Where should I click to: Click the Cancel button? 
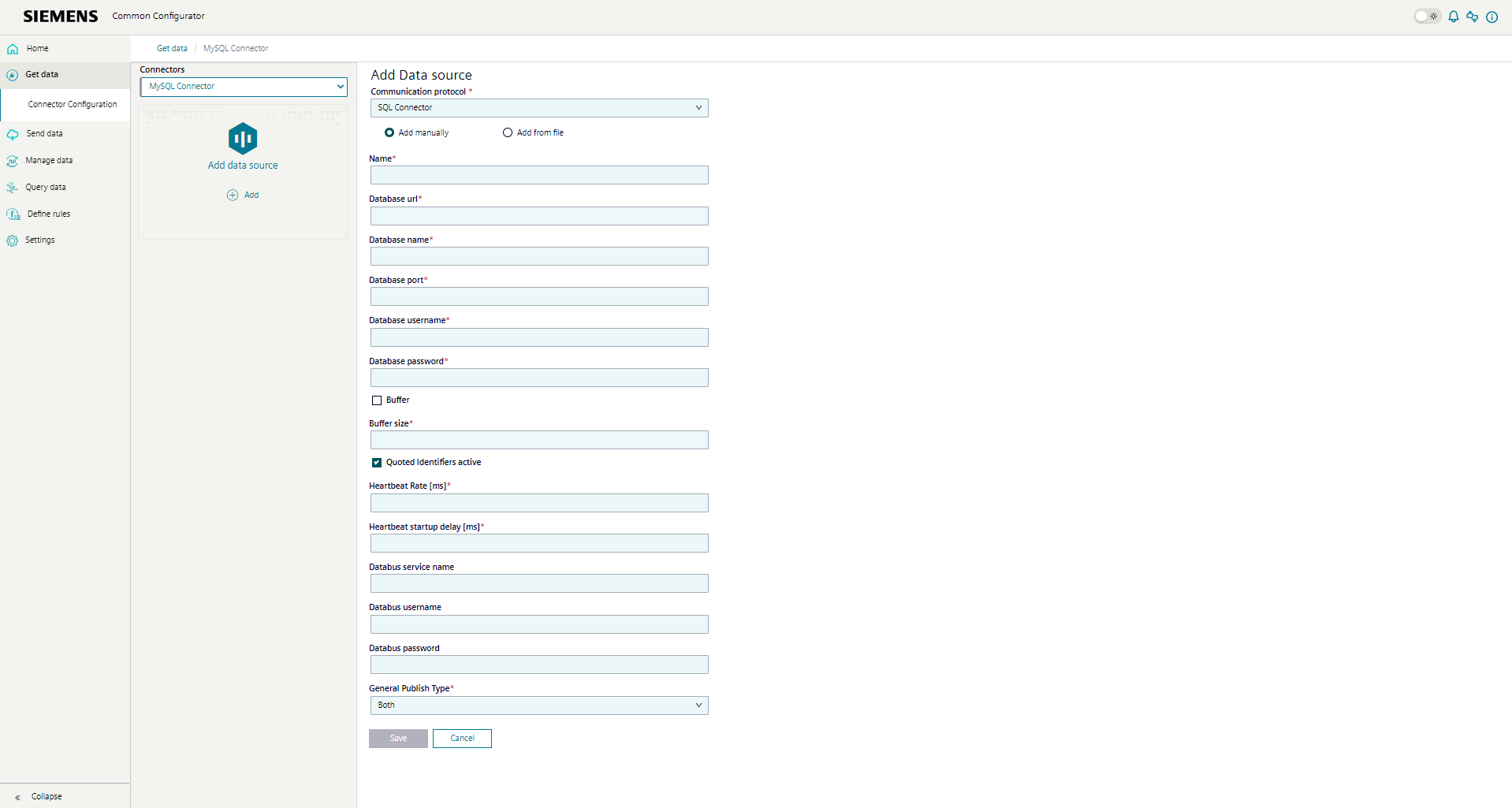point(462,739)
